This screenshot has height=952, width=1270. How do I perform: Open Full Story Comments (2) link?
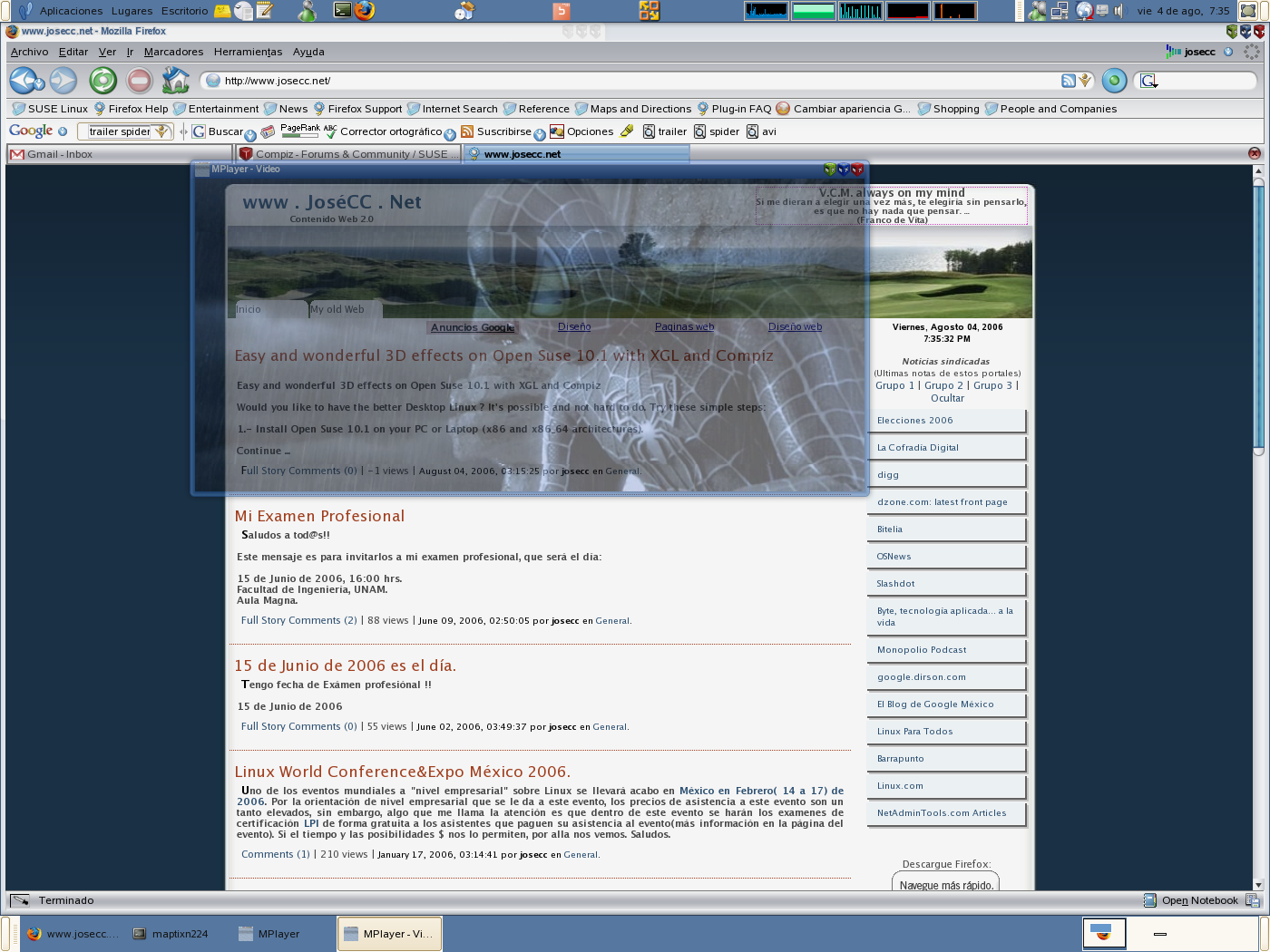tap(299, 620)
